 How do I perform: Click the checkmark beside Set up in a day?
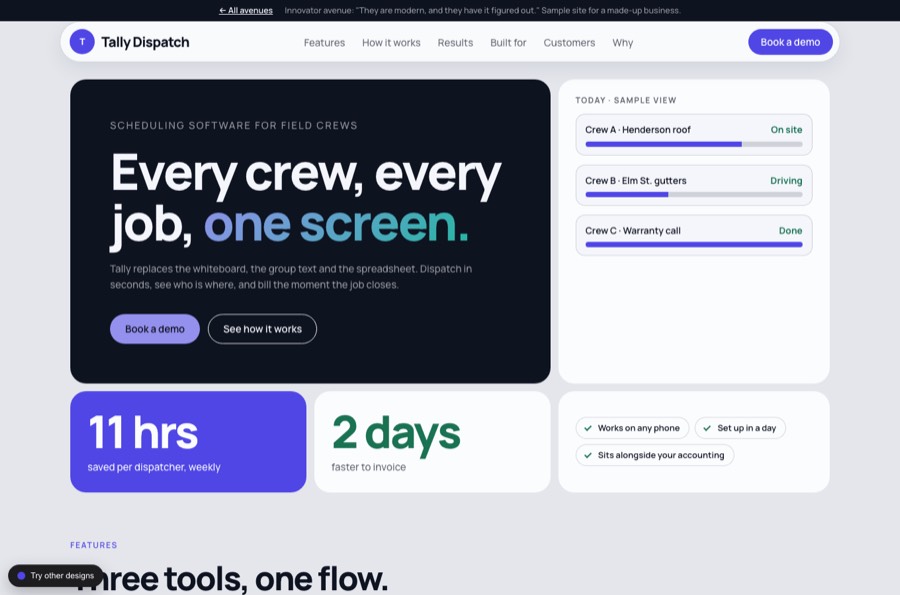coord(707,428)
